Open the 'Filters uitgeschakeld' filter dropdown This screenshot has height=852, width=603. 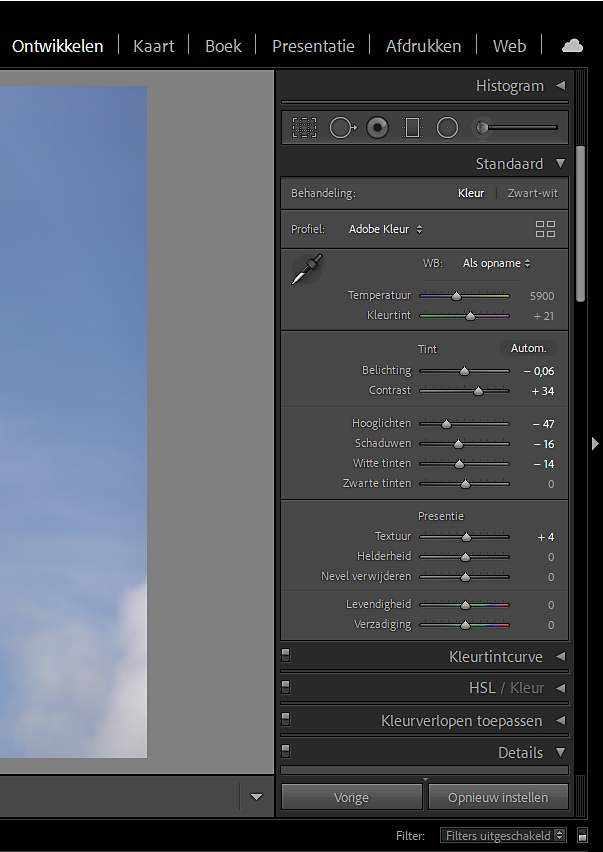[x=503, y=835]
